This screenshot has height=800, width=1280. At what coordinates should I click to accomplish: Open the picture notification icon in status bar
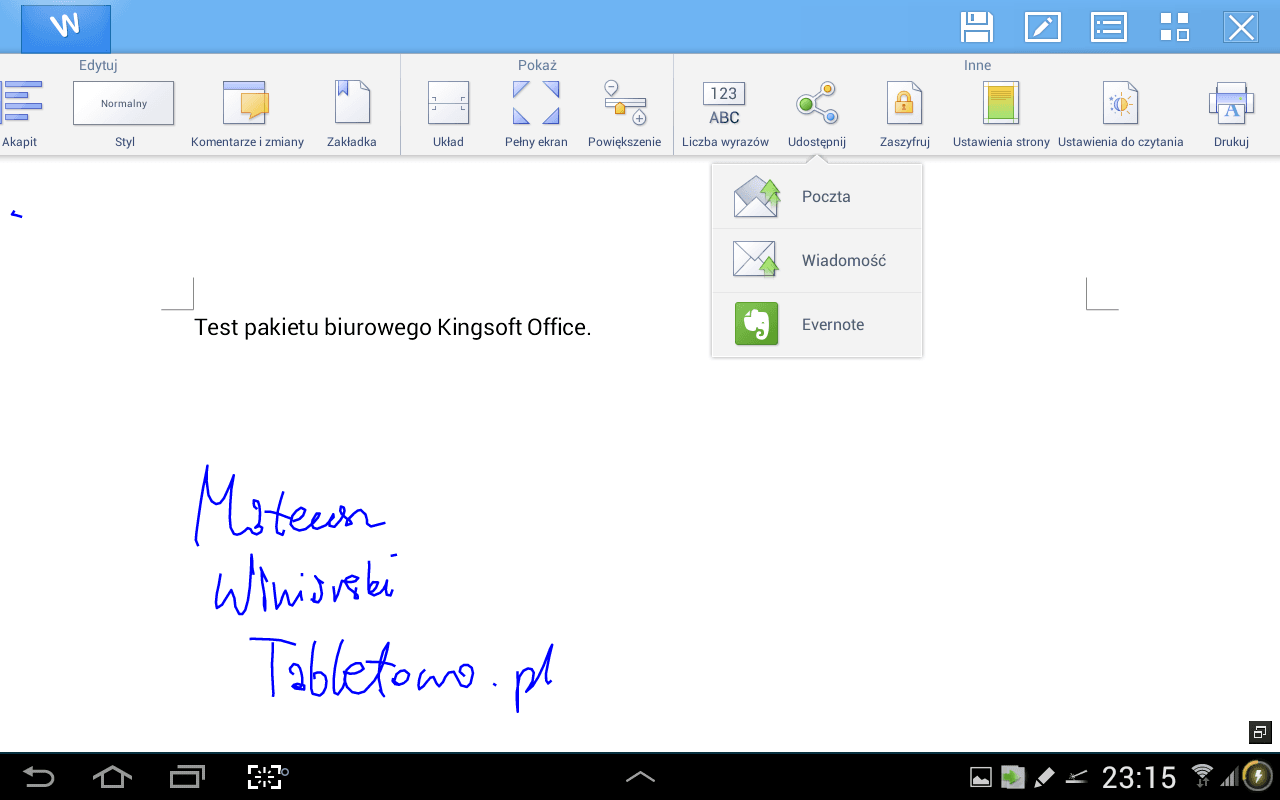(x=981, y=777)
